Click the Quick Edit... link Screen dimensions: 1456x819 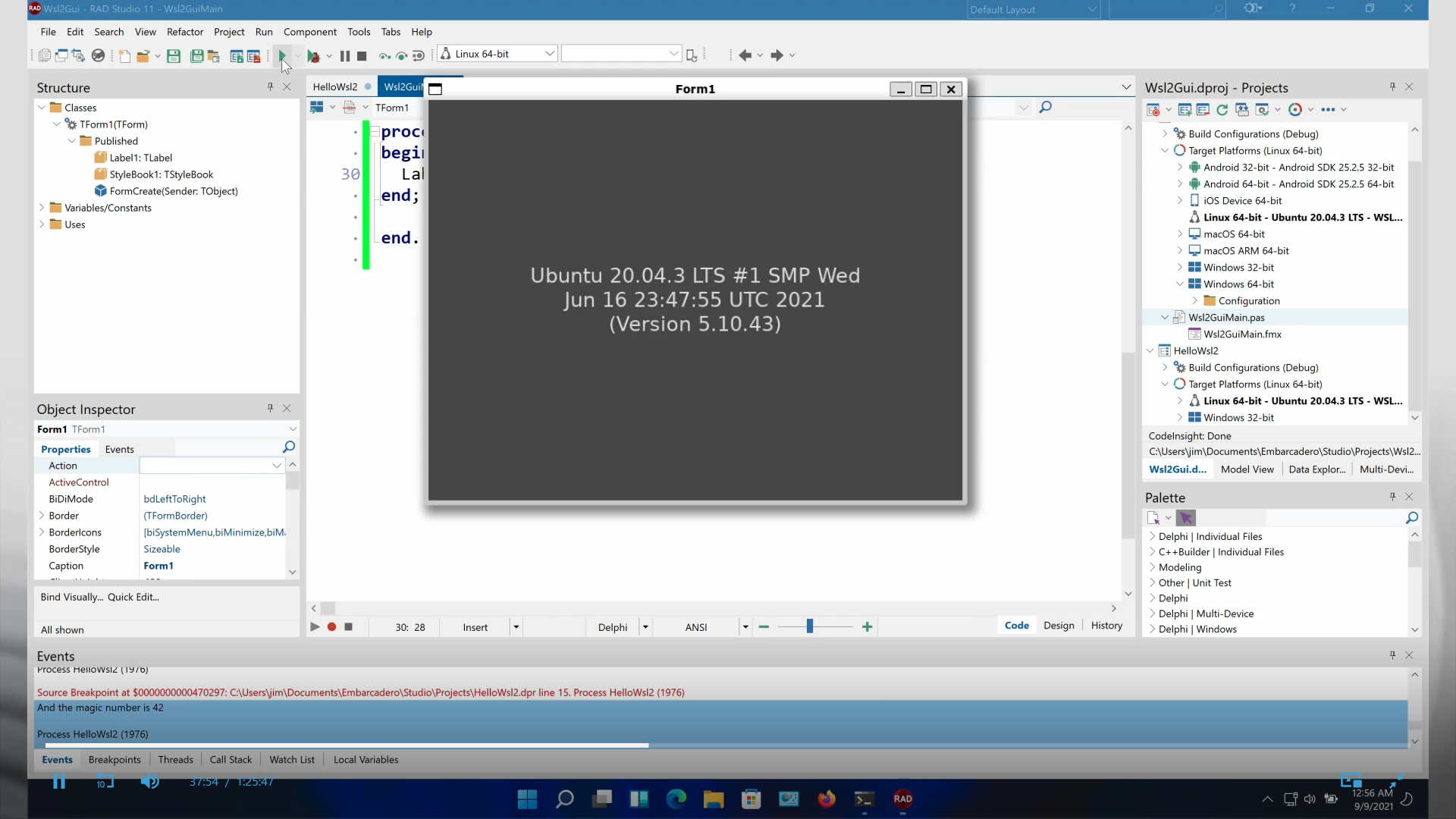[x=133, y=598]
